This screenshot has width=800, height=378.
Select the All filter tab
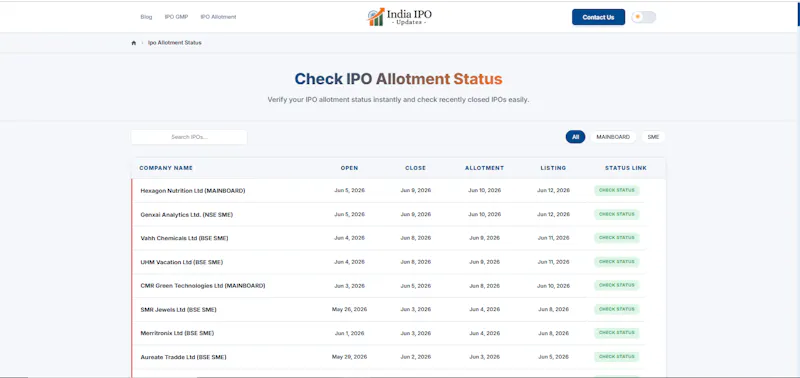click(576, 137)
